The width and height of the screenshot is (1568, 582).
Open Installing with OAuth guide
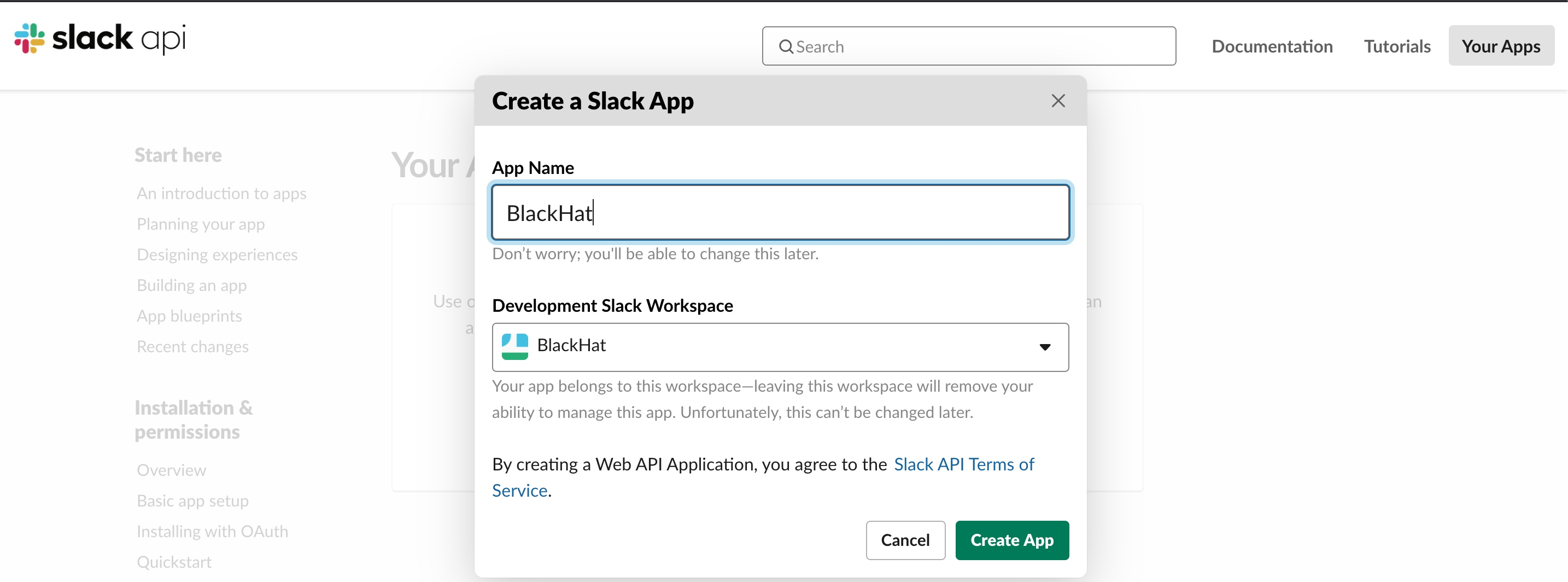[213, 532]
